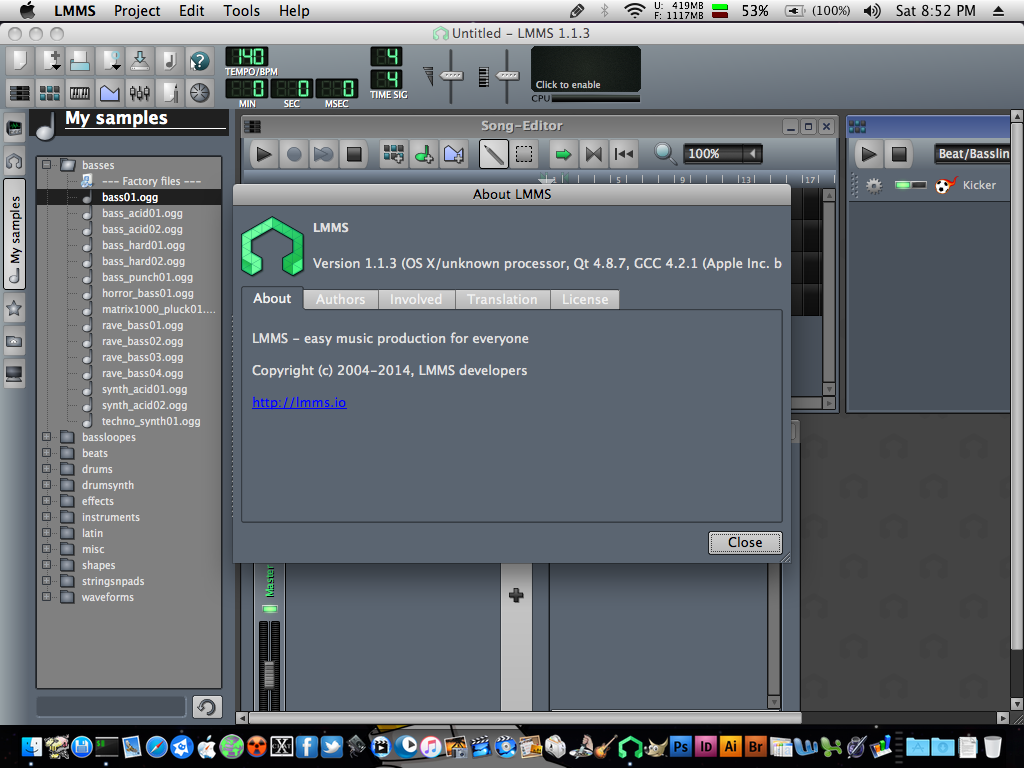Image resolution: width=1024 pixels, height=768 pixels.
Task: Adjust the Master channel fader
Action: click(269, 675)
